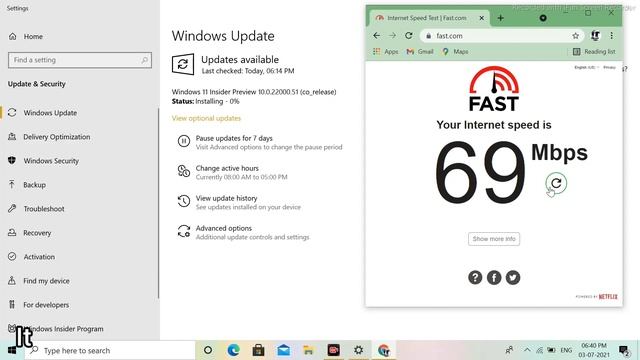Viewport: 640px width, 360px height.
Task: Select the Windows 11 Insider Preview update text
Action: (254, 92)
